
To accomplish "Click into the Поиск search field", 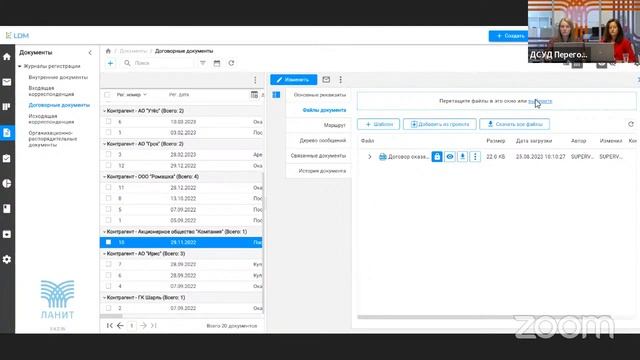I will [163, 63].
